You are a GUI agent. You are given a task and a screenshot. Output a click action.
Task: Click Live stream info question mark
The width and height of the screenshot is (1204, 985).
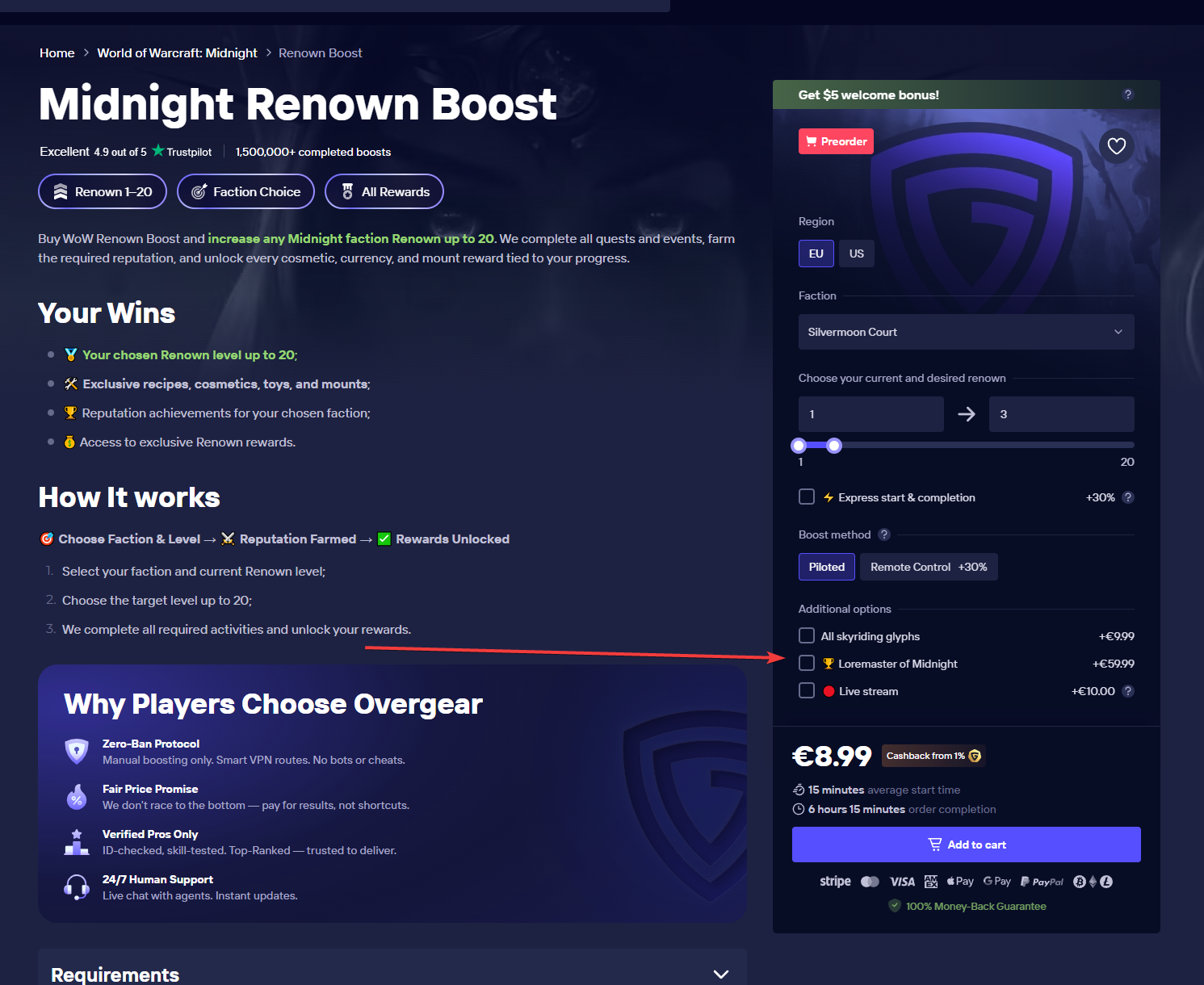click(1128, 691)
